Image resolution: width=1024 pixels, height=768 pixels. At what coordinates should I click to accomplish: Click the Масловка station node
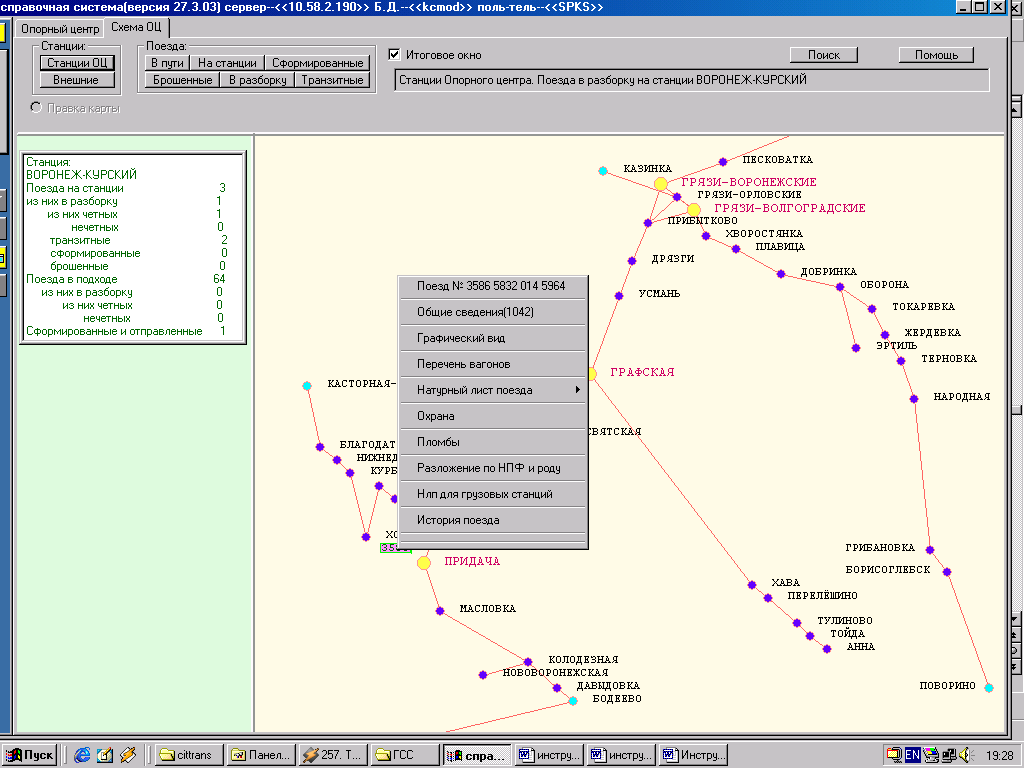point(440,611)
